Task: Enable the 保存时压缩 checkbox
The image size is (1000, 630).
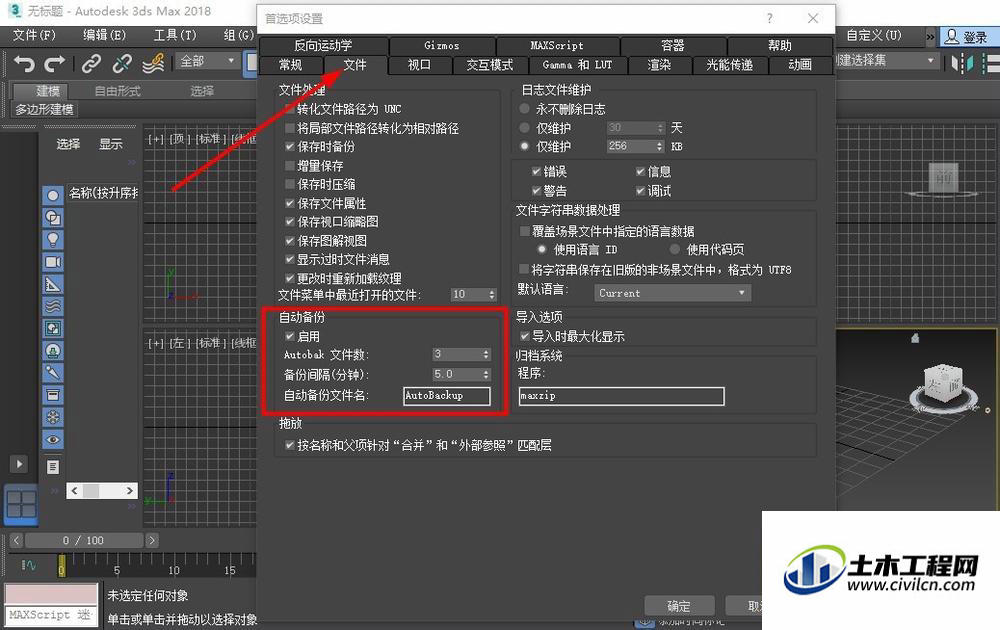Action: [x=290, y=184]
